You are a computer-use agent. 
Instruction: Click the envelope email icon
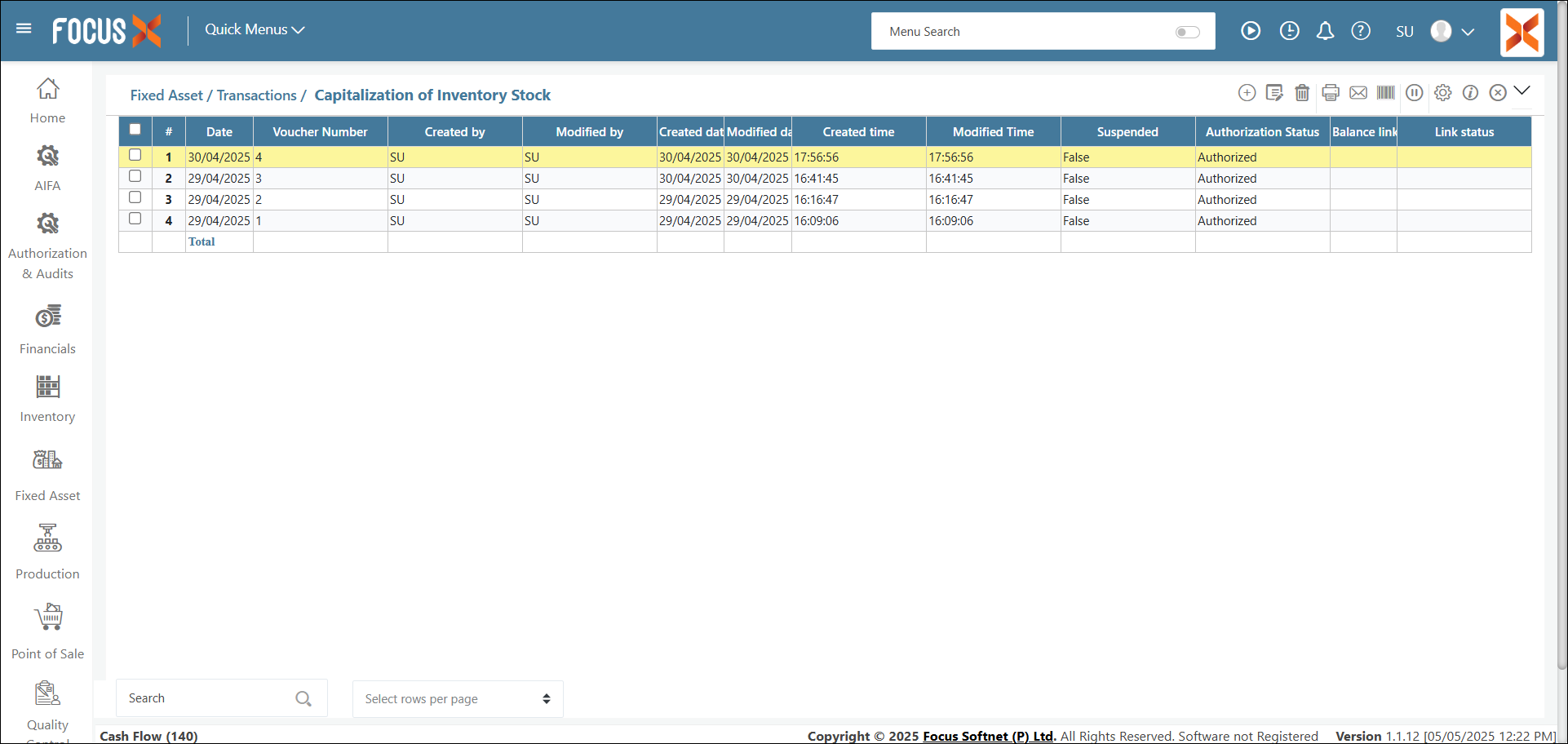(1358, 93)
